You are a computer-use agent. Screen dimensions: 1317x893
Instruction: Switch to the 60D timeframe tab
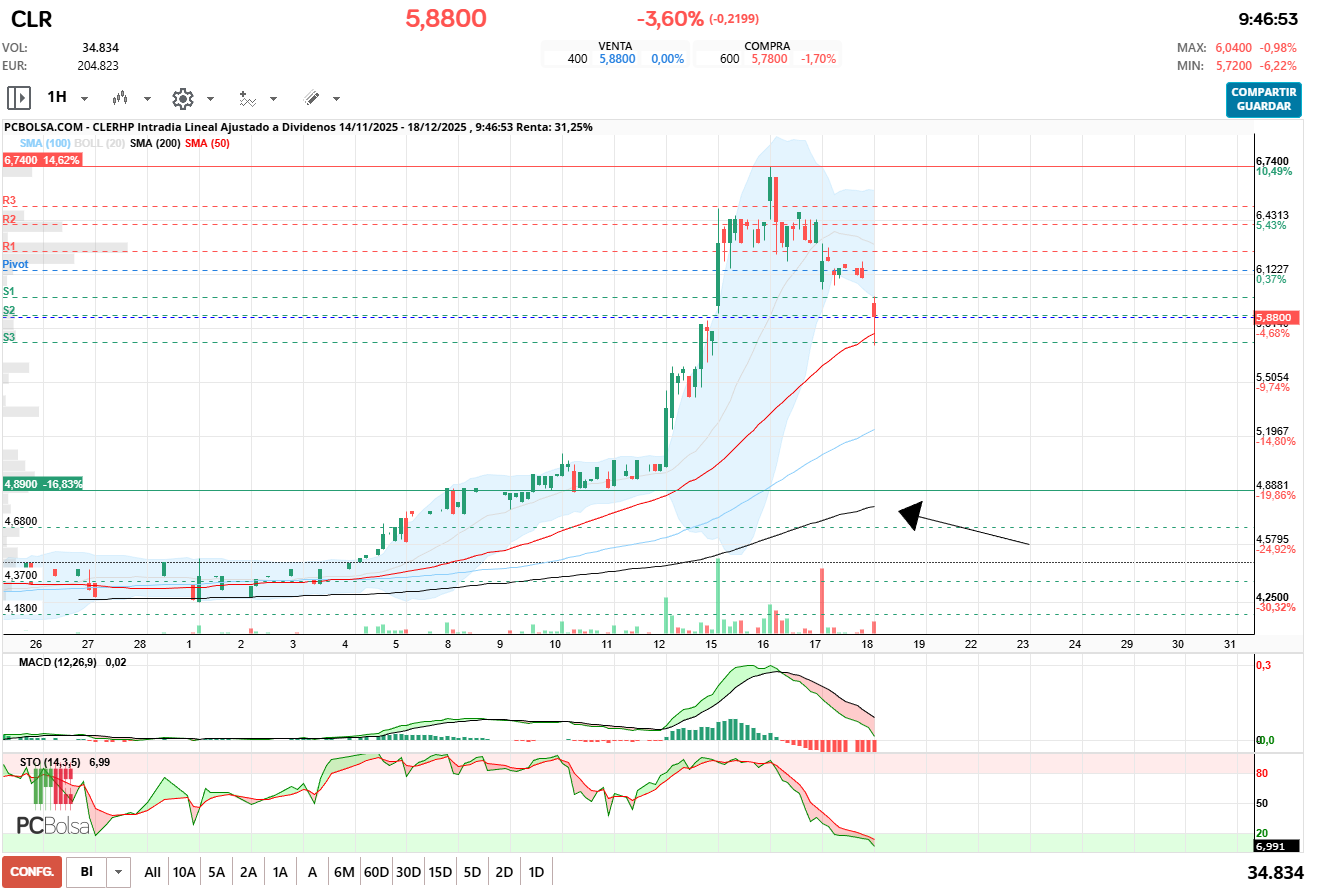tap(375, 871)
